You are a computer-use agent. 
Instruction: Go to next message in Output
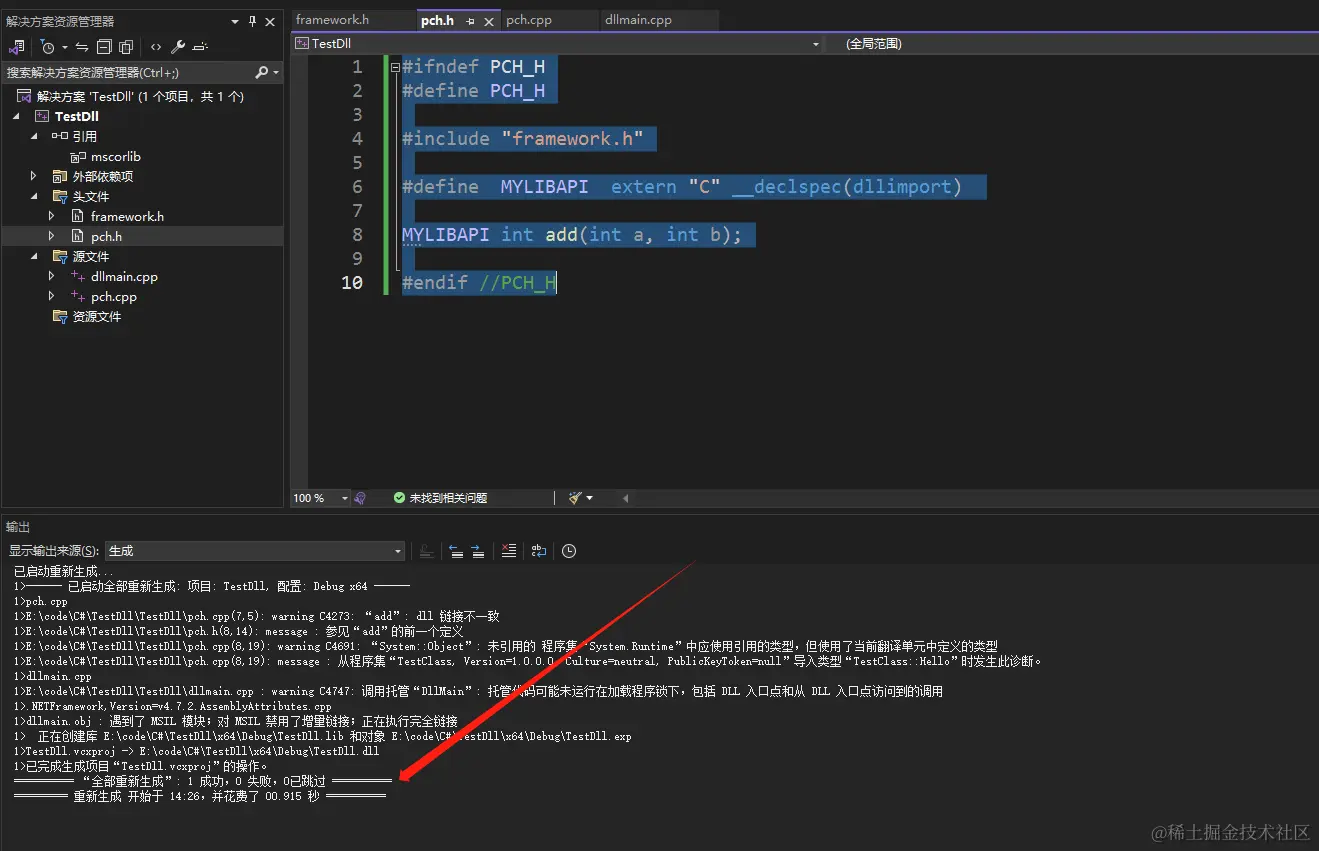tap(478, 551)
